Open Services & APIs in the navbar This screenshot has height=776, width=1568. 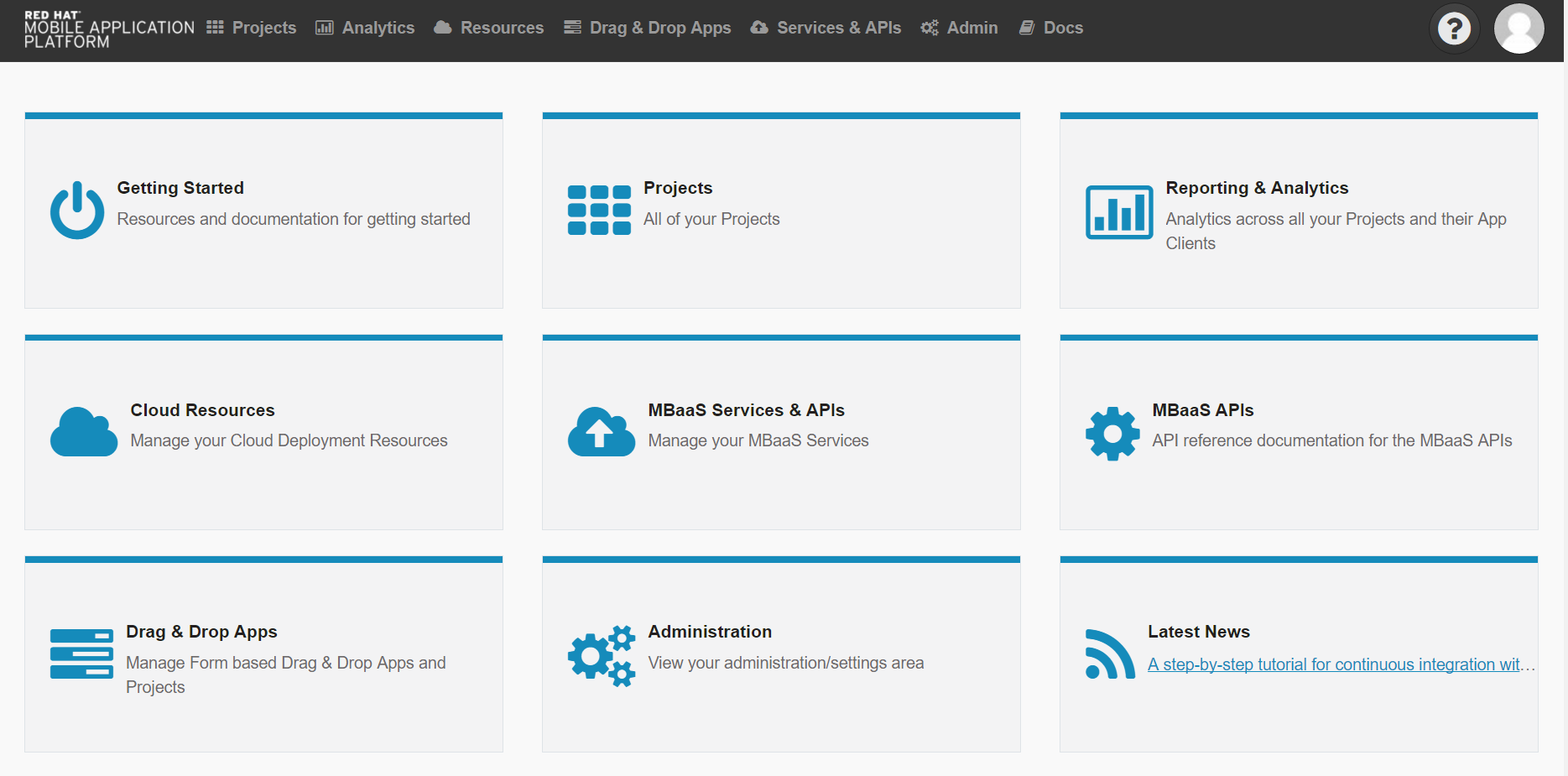pyautogui.click(x=826, y=28)
